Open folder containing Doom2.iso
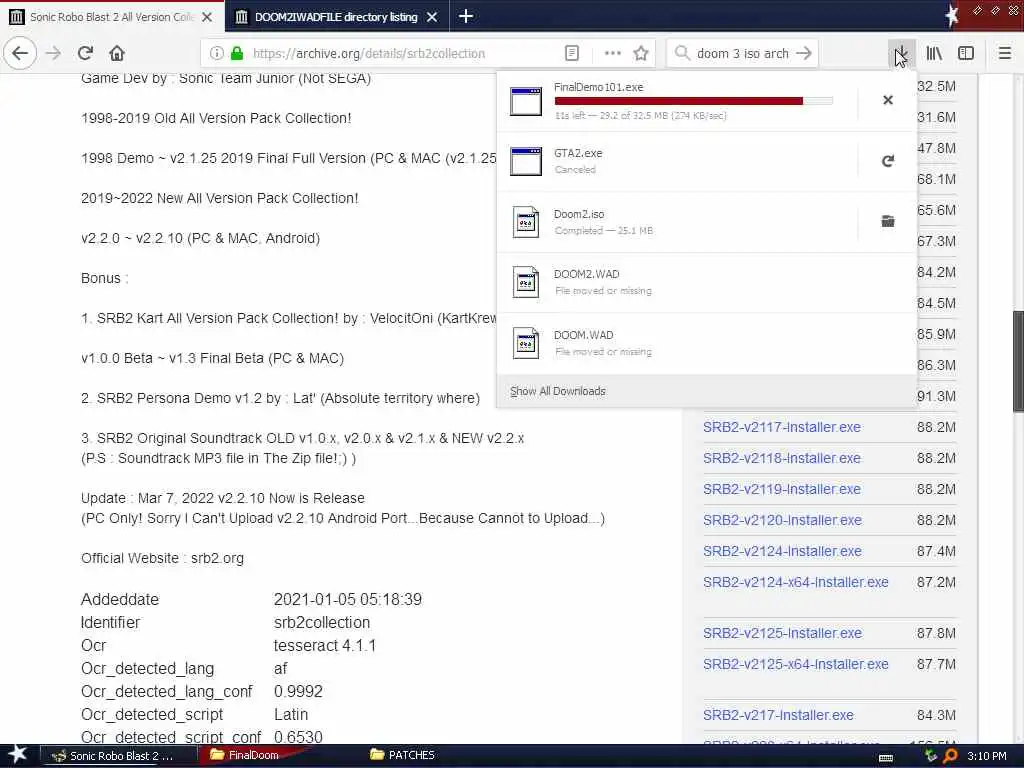The height and width of the screenshot is (768, 1024). pos(888,221)
